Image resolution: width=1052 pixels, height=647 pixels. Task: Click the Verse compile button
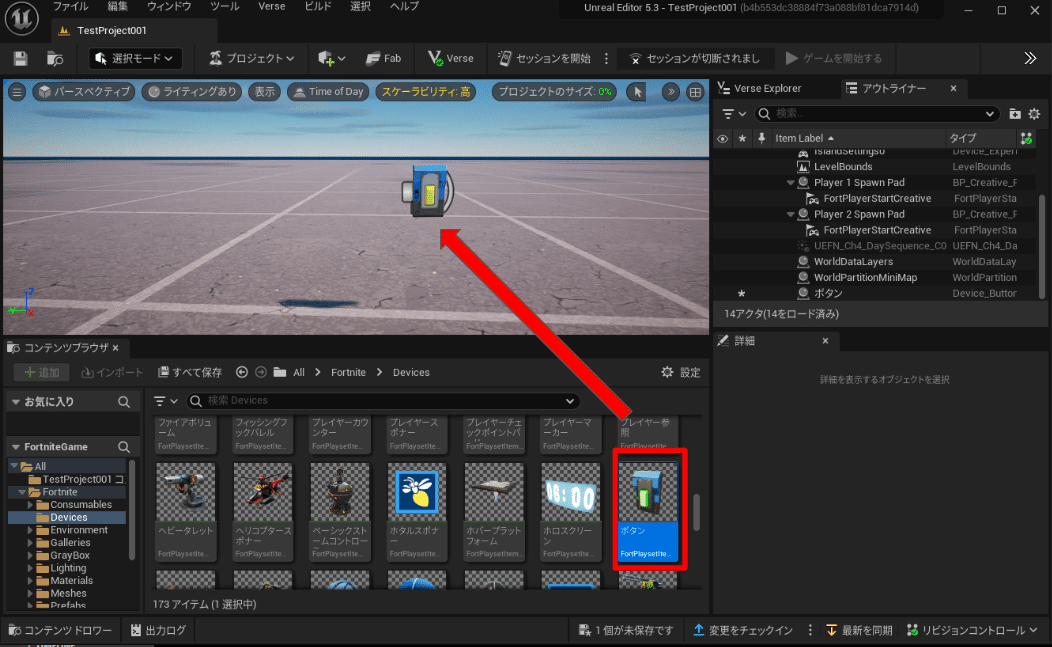tap(451, 58)
